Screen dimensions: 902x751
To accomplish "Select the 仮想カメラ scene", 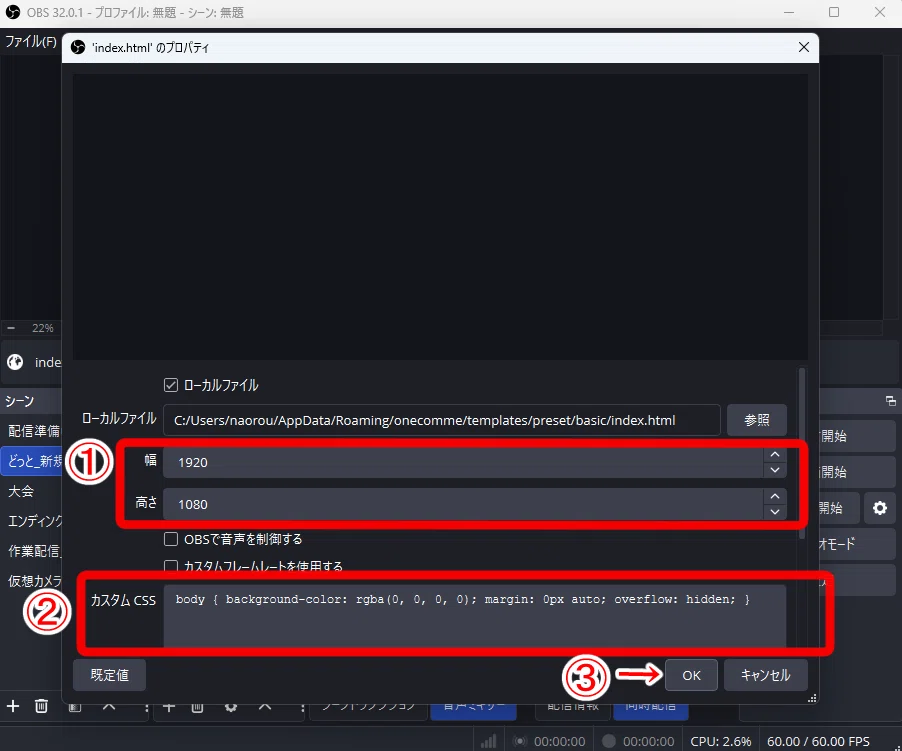I will pos(32,581).
